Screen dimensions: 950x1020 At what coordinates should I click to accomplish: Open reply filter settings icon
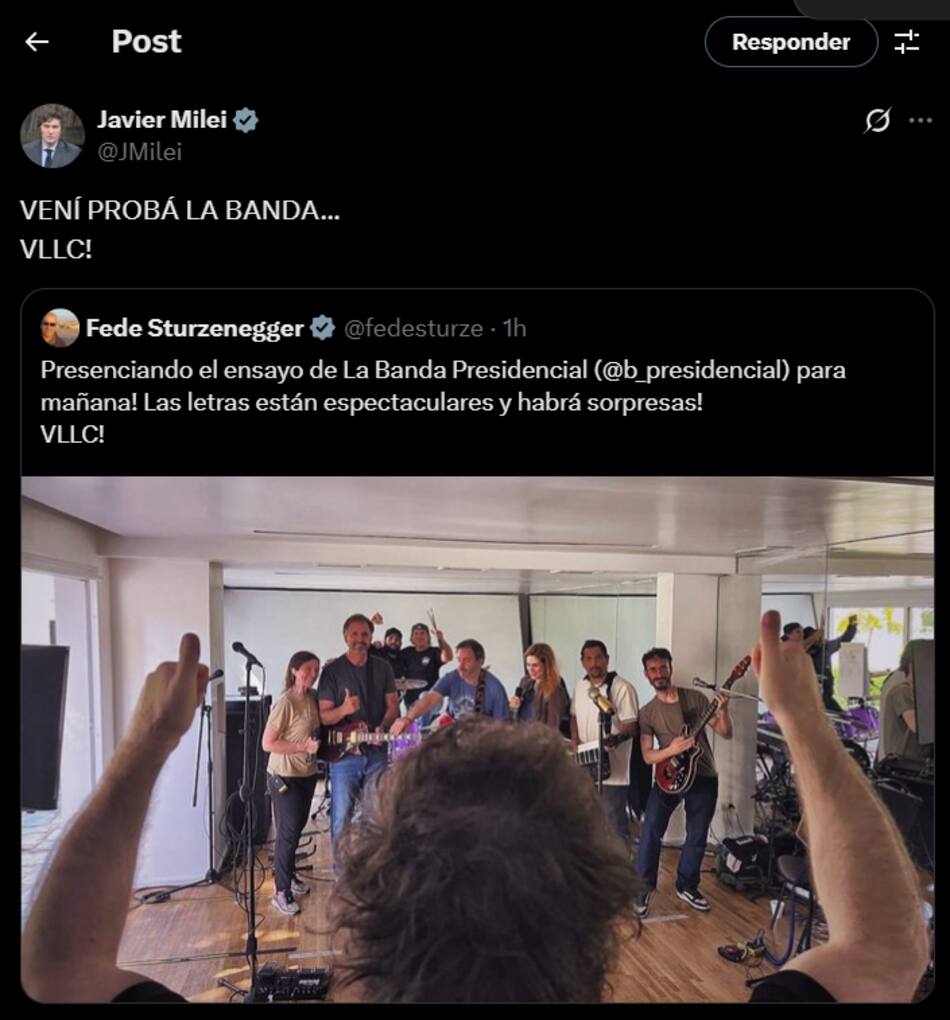pyautogui.click(x=906, y=42)
